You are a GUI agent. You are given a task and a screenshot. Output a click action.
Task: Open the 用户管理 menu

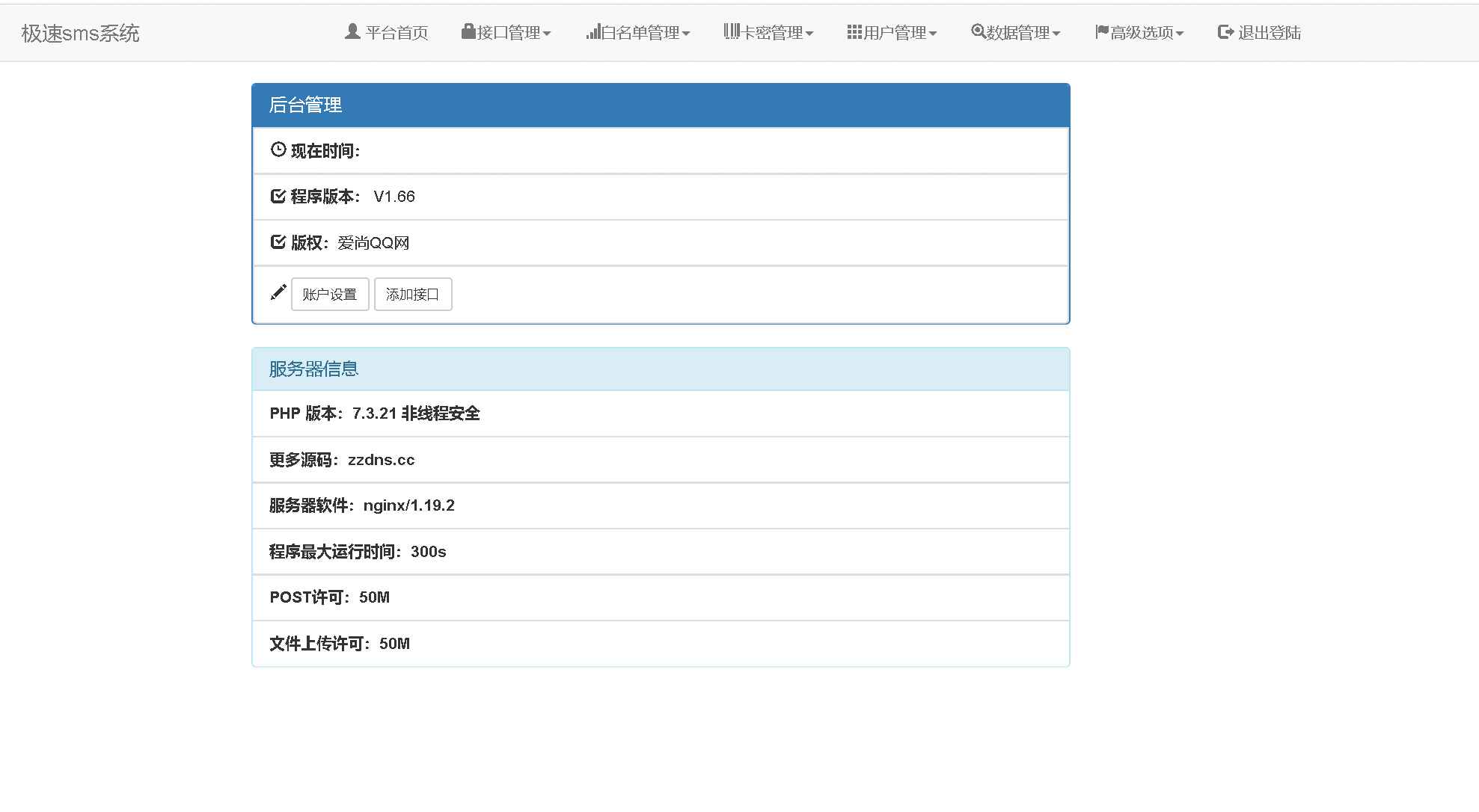[892, 32]
